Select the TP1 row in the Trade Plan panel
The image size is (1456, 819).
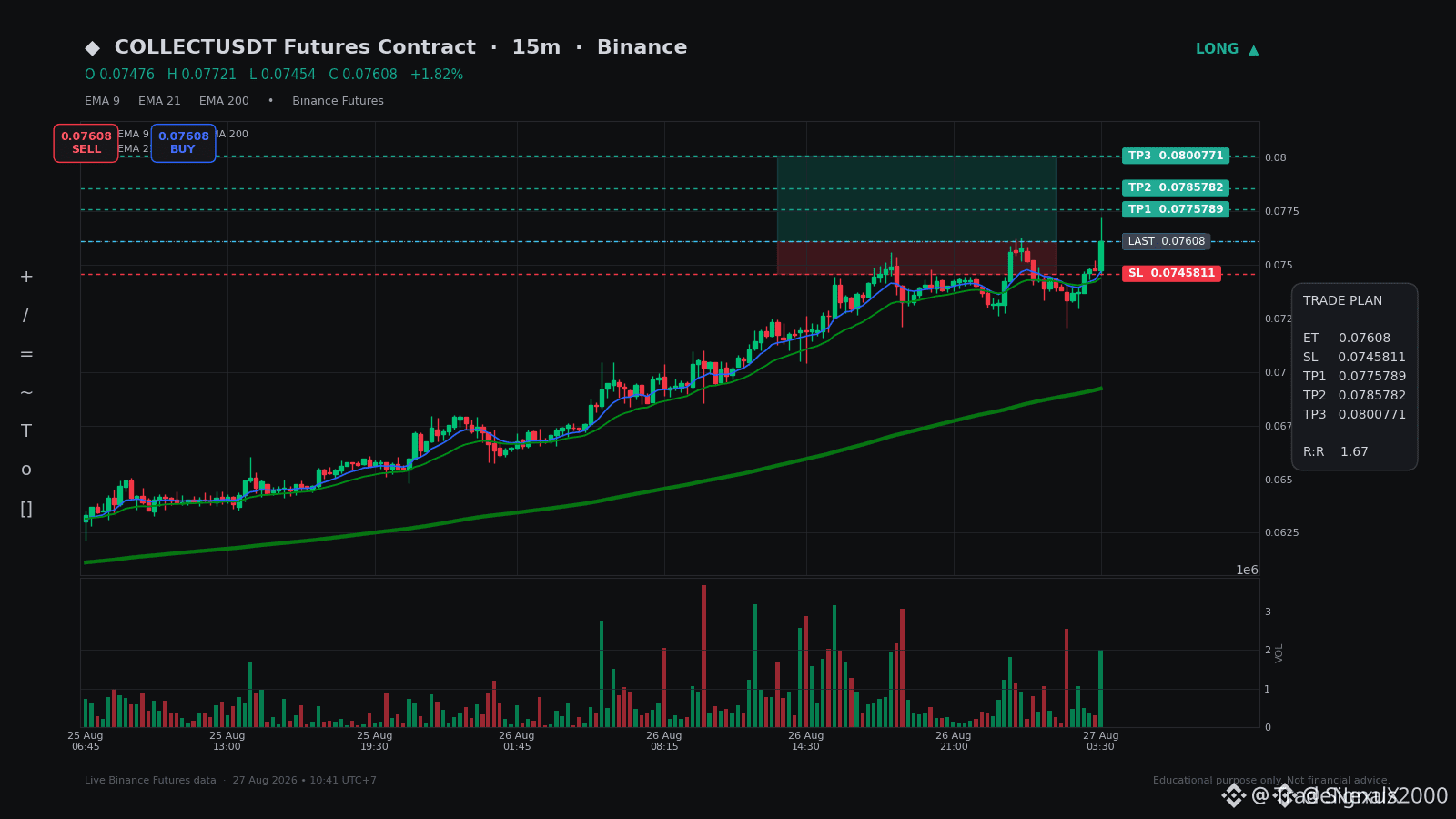pyautogui.click(x=1354, y=377)
